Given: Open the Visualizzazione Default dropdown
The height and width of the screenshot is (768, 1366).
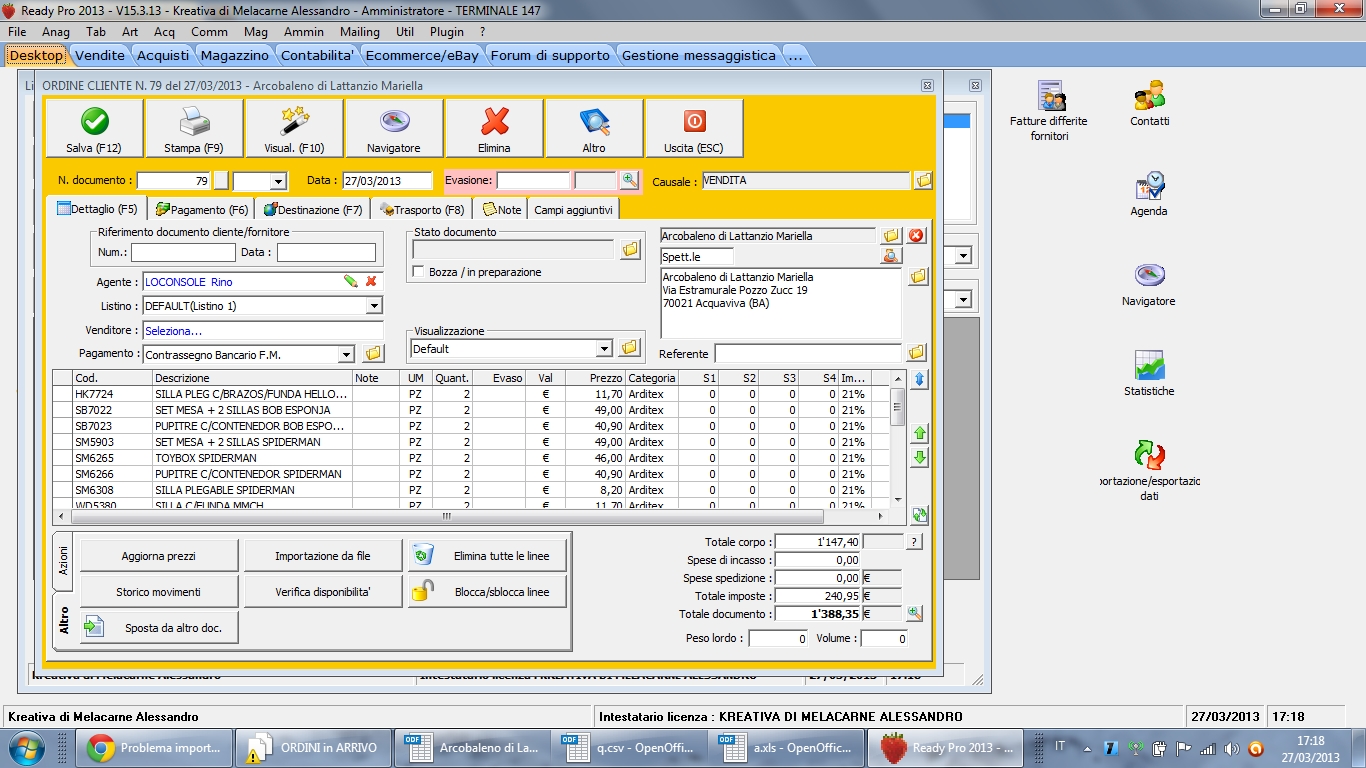Looking at the screenshot, I should tap(604, 349).
